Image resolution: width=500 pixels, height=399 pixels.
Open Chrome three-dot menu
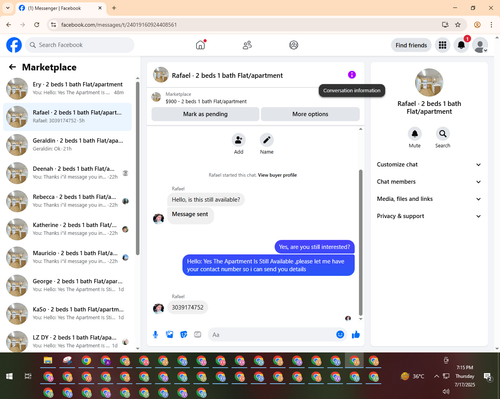coord(491,25)
